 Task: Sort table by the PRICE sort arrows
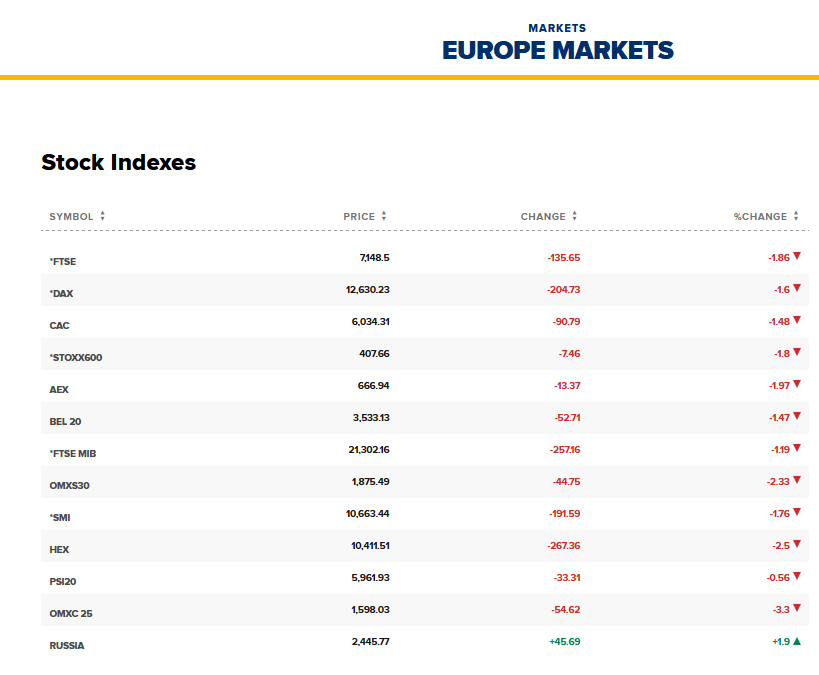coord(384,216)
